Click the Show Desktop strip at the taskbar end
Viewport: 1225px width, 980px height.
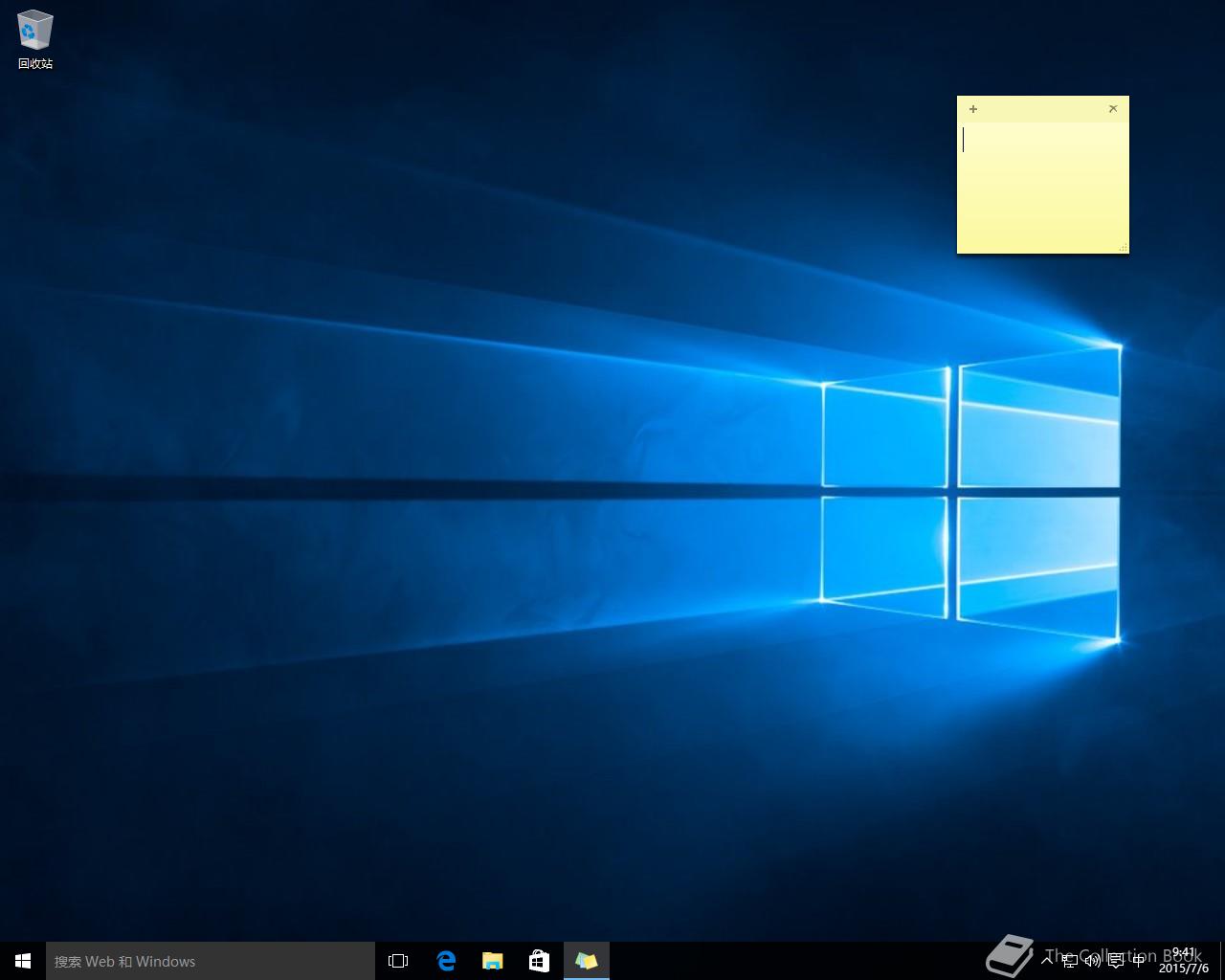click(1222, 961)
